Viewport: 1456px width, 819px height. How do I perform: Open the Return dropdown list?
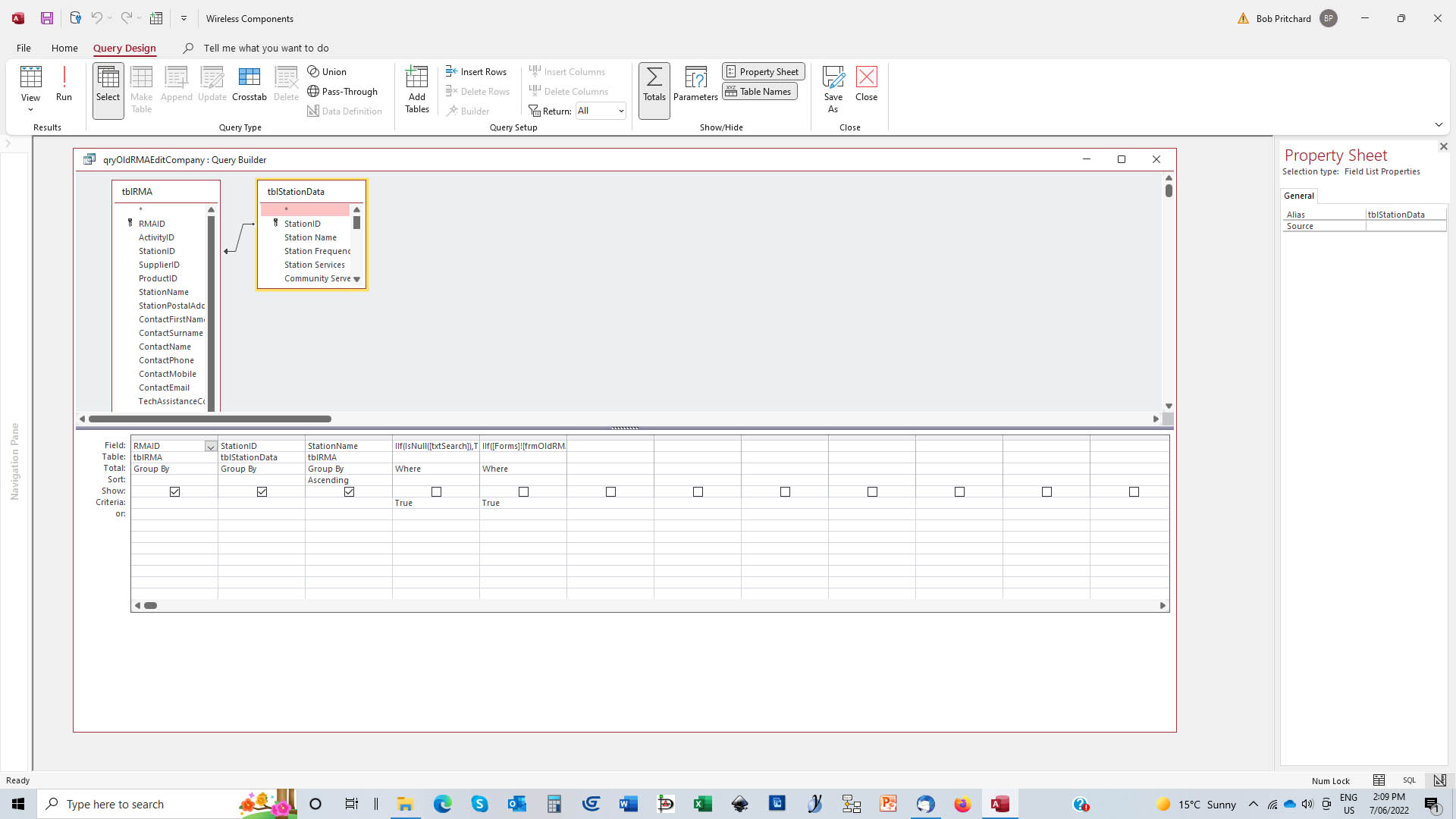pos(621,111)
